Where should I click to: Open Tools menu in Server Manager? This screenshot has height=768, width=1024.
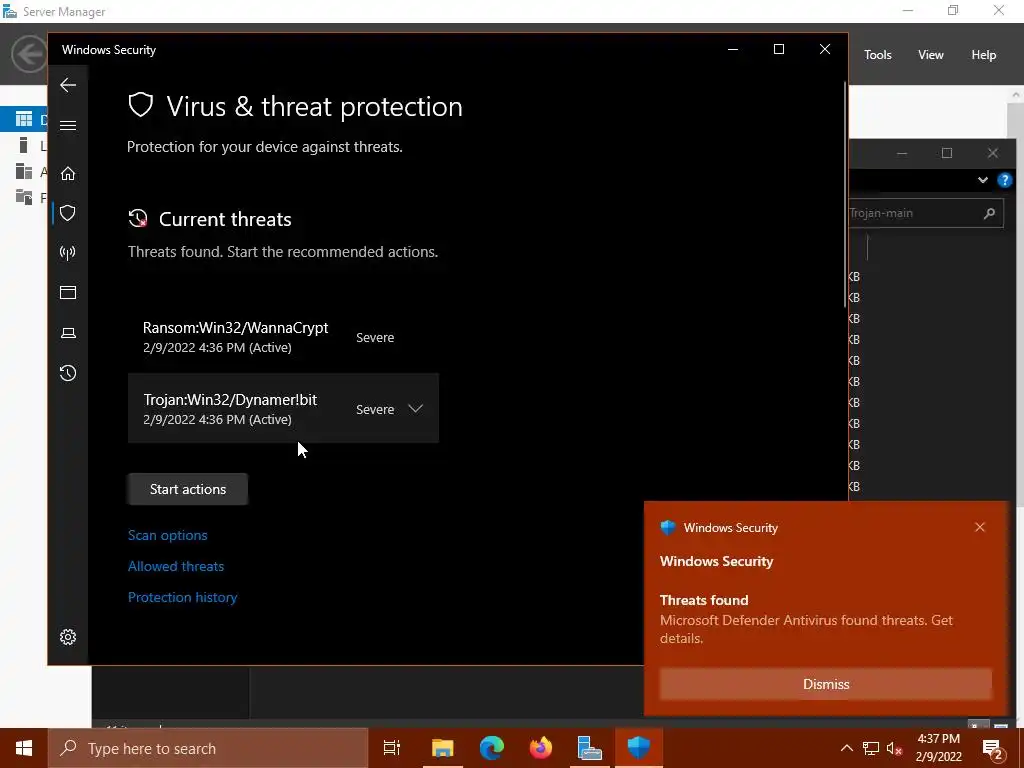click(878, 55)
